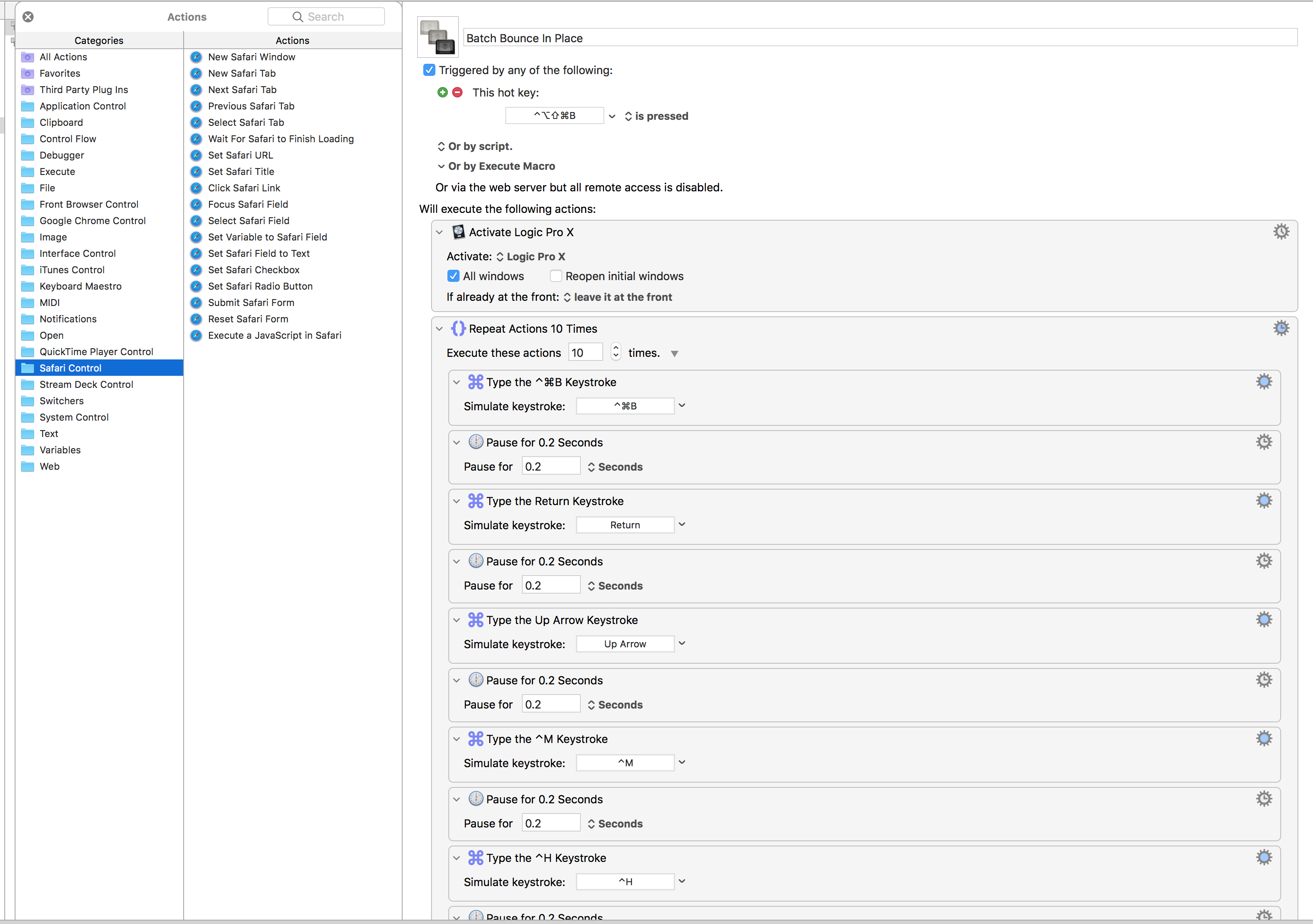Click the Categories column header
The image size is (1313, 924).
(99, 40)
